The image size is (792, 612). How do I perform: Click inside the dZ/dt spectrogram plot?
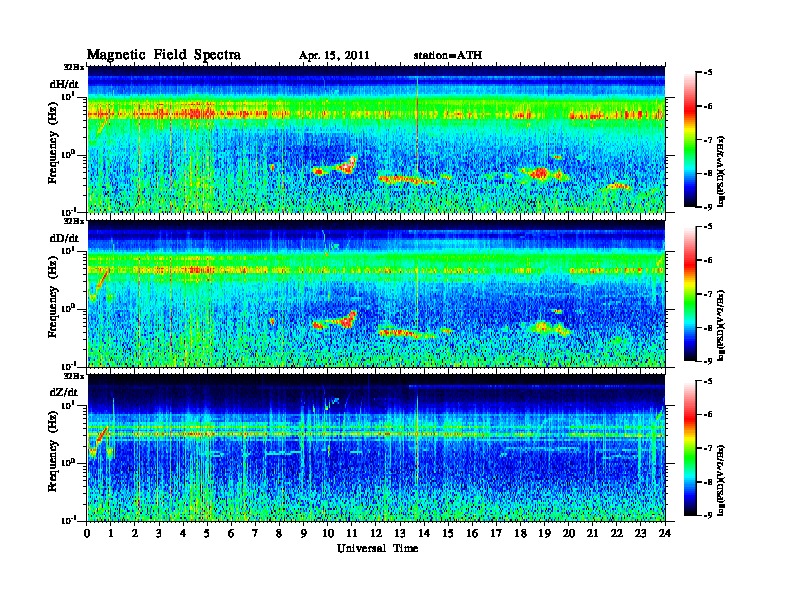[x=376, y=448]
